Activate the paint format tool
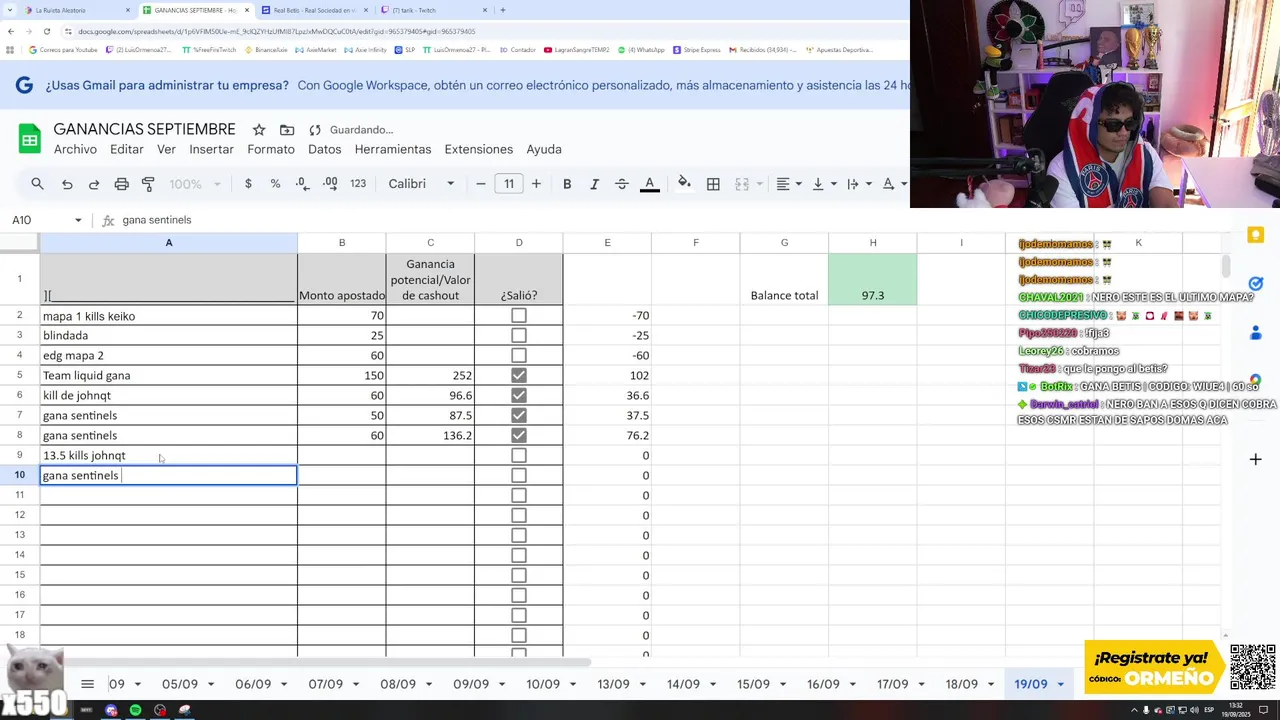The image size is (1280, 720). tap(148, 184)
